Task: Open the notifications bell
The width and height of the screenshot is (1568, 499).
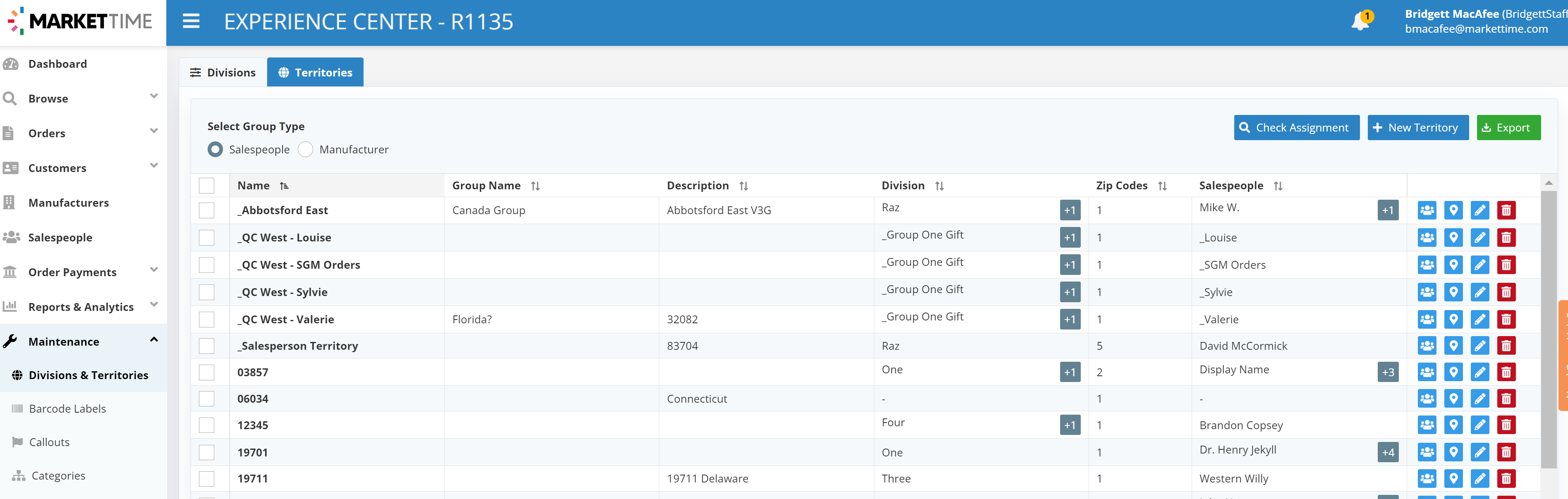Action: [x=1360, y=21]
